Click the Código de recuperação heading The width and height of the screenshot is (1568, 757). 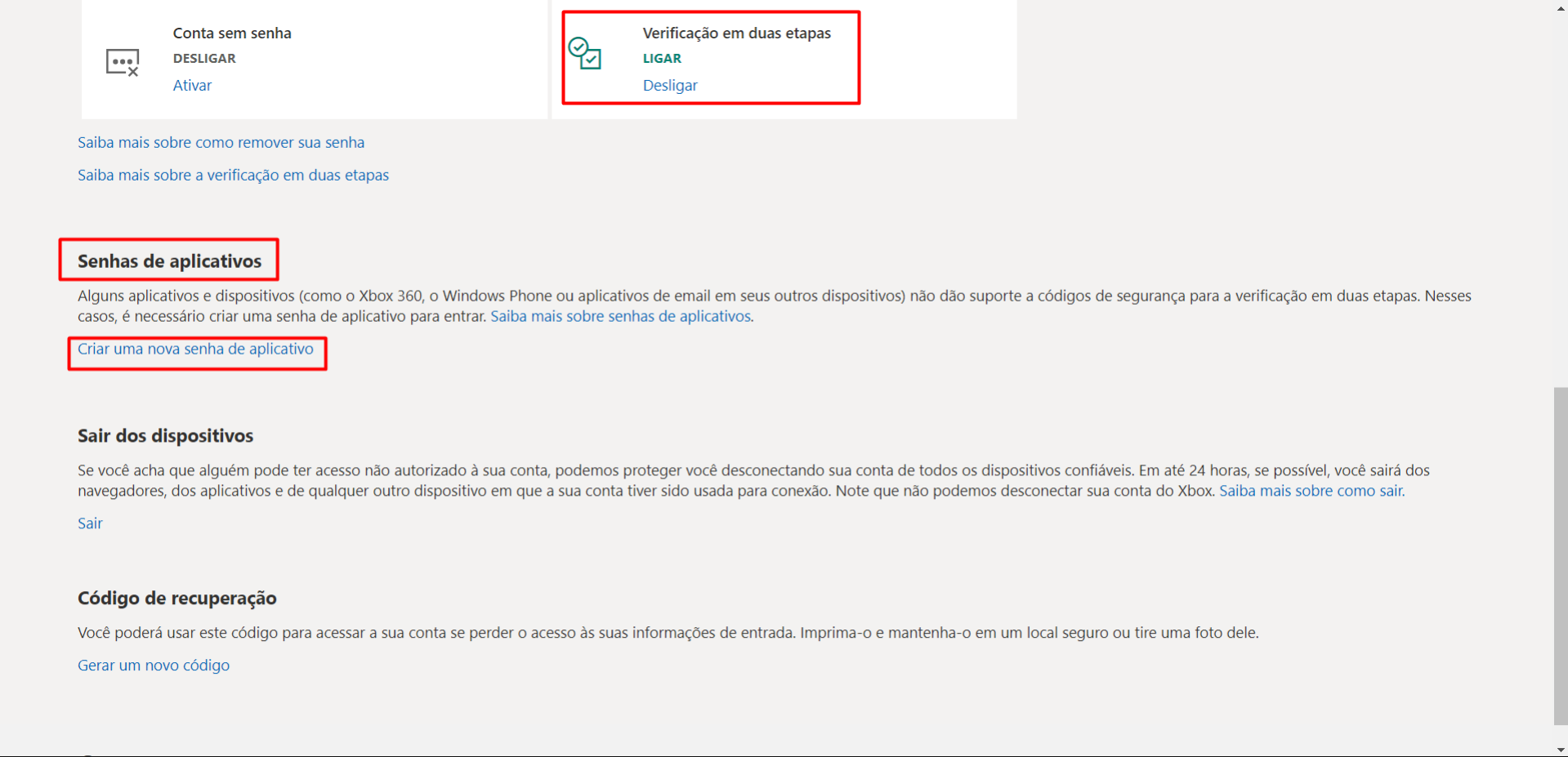[177, 599]
